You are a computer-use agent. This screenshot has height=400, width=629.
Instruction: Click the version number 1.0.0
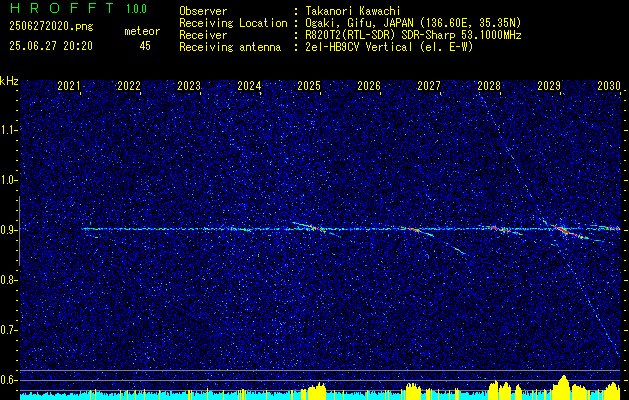click(136, 9)
